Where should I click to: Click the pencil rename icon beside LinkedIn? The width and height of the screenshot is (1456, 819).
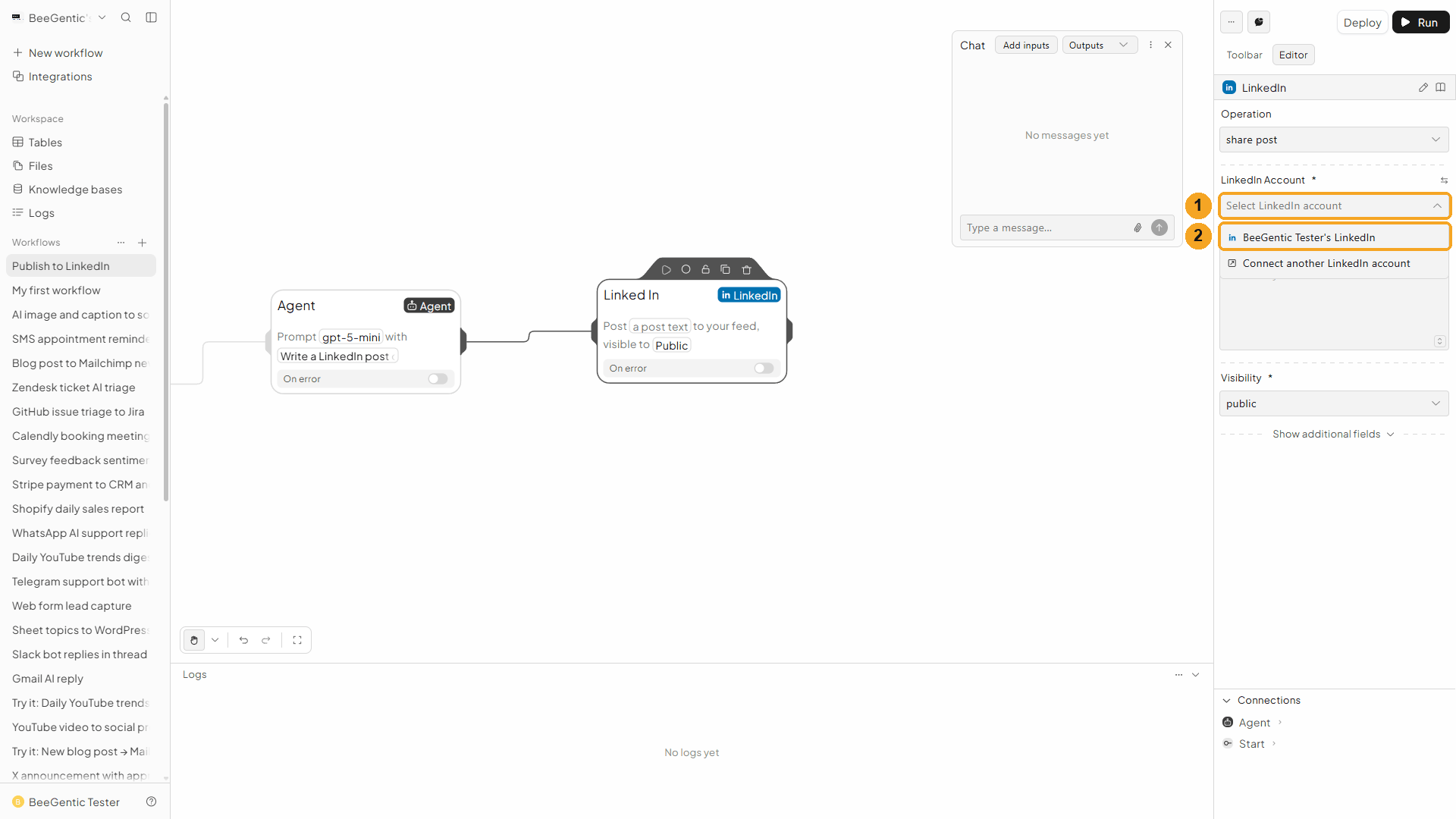click(1423, 88)
